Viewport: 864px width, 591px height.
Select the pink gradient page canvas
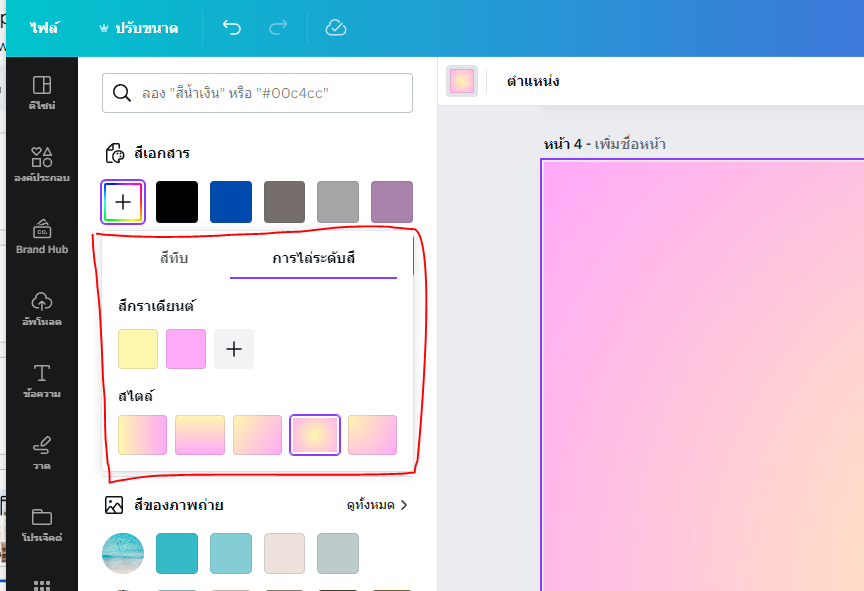[x=703, y=375]
